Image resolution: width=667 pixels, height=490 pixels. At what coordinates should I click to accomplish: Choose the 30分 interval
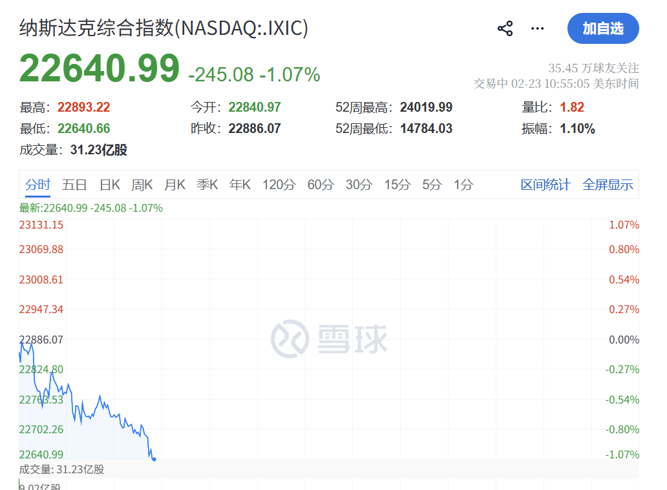point(359,184)
